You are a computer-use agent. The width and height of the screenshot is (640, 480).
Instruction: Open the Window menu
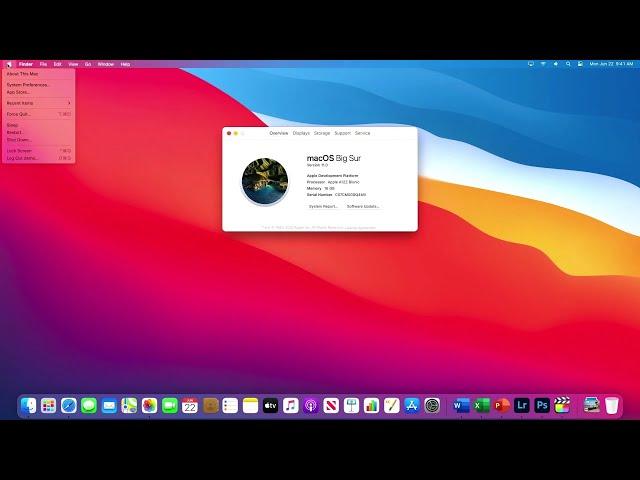tap(106, 64)
